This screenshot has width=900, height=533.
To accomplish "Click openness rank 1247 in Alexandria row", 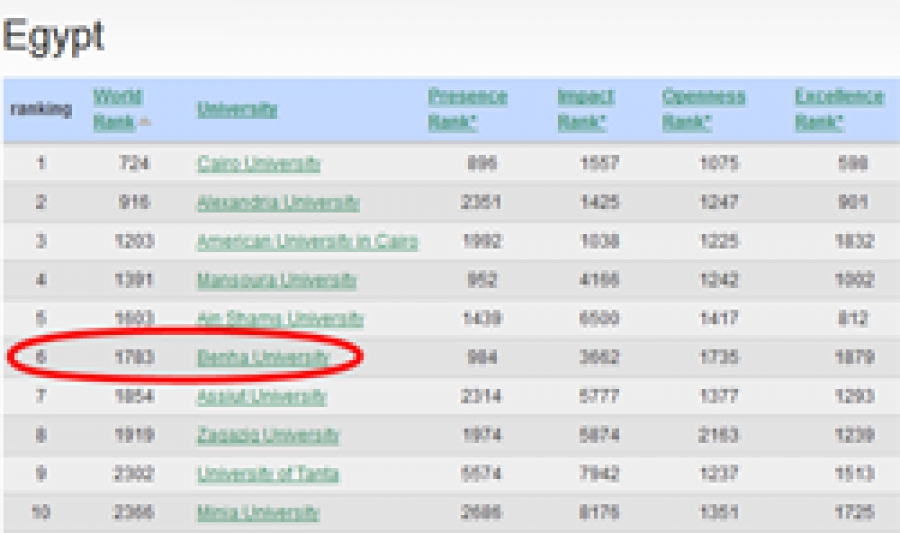I will [719, 202].
